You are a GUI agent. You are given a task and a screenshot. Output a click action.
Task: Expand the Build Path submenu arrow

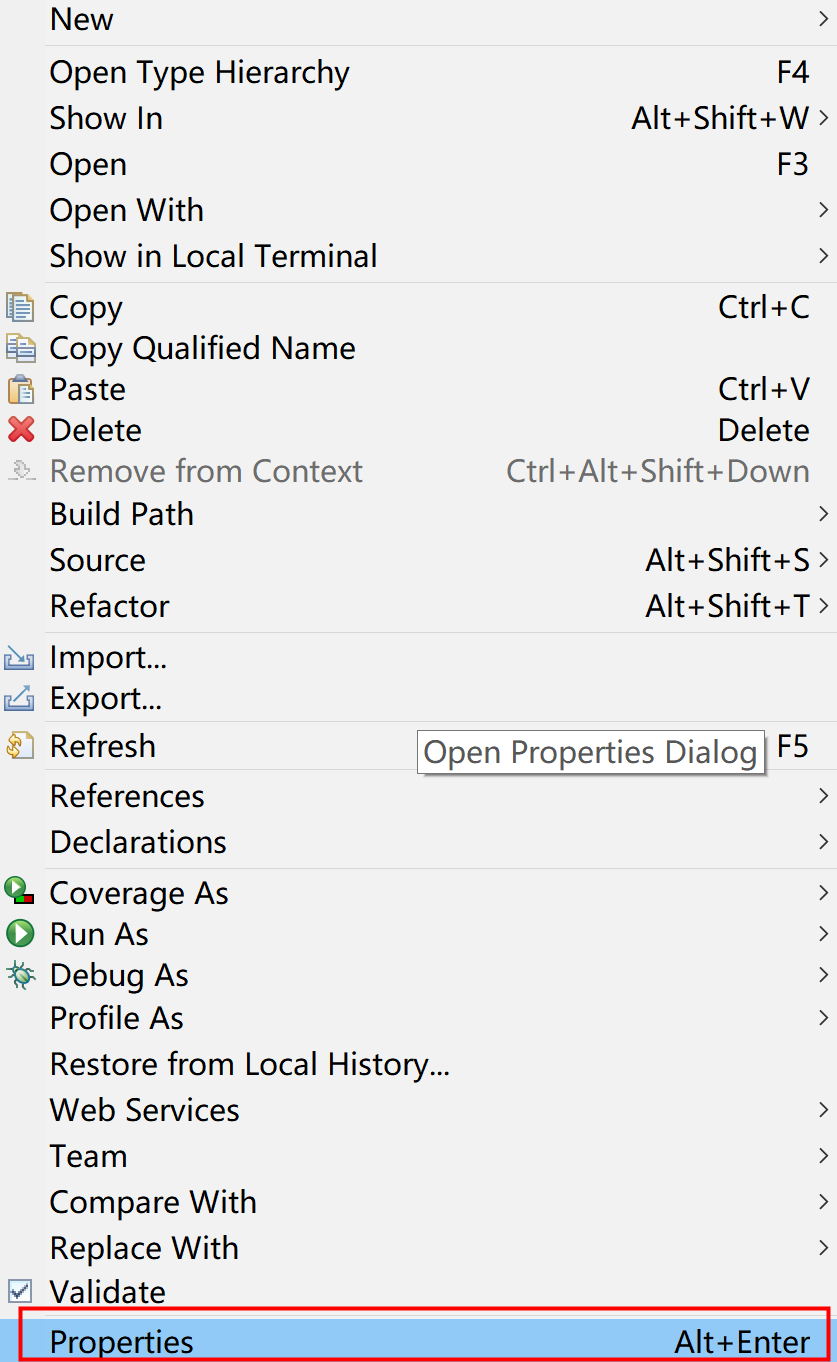(824, 514)
